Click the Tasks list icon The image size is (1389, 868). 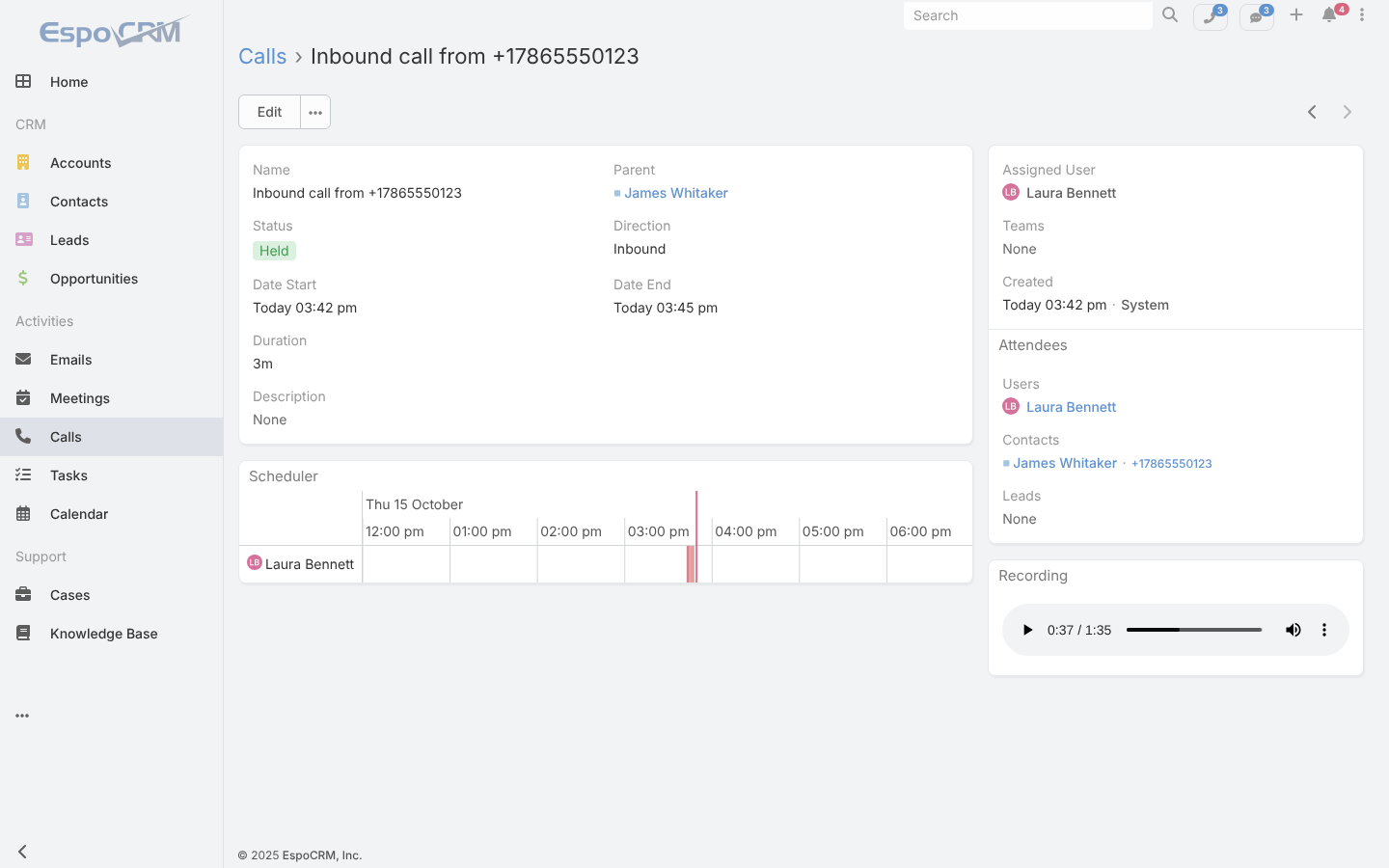[23, 475]
